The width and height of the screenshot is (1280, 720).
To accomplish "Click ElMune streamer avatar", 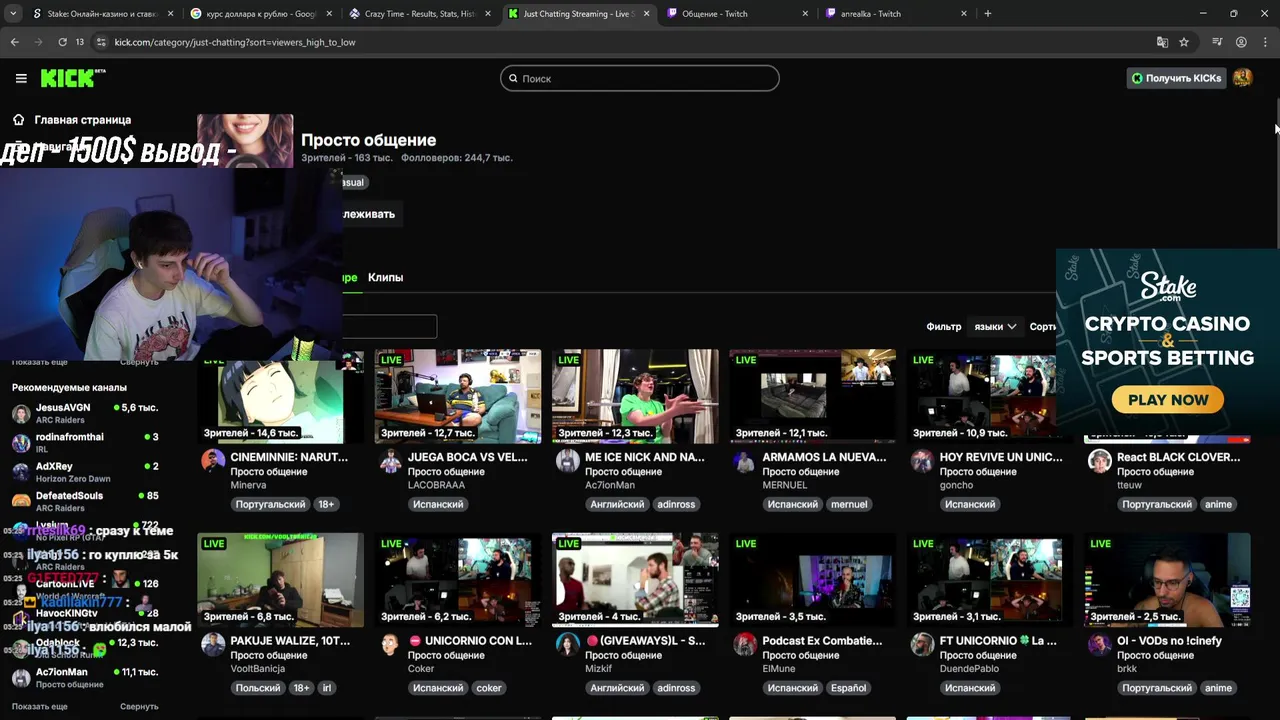I will click(745, 644).
